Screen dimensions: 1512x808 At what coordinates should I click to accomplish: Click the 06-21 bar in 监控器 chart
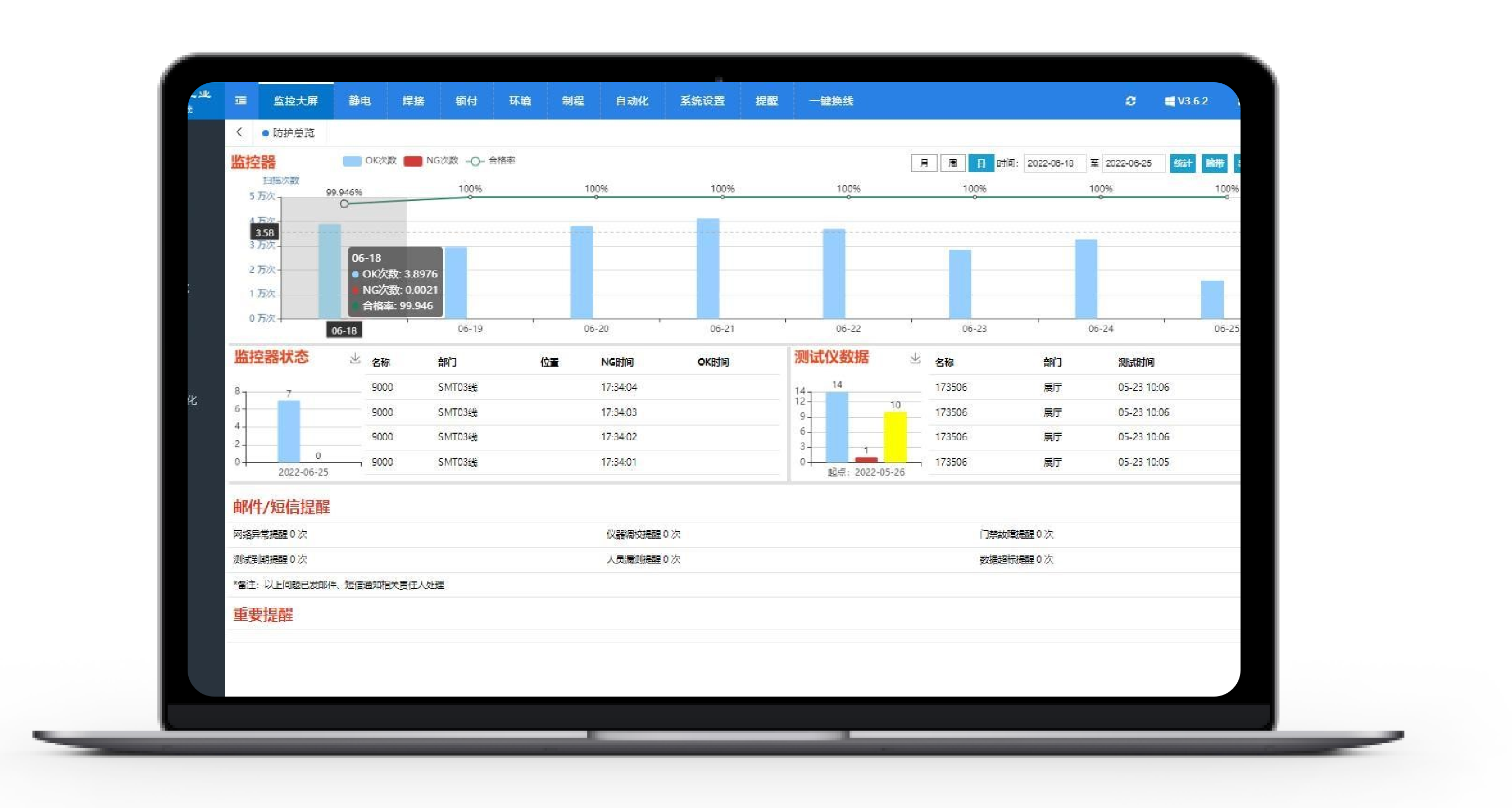point(707,268)
